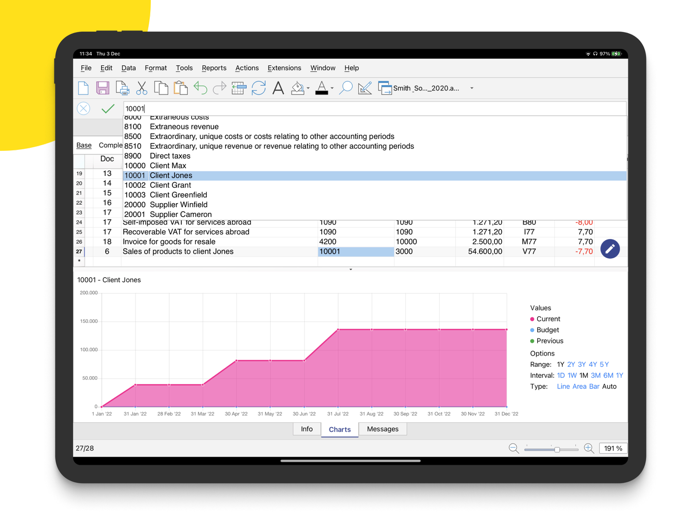Image resolution: width=700 pixels, height=525 pixels.
Task: Open the Tools menu
Action: (184, 68)
